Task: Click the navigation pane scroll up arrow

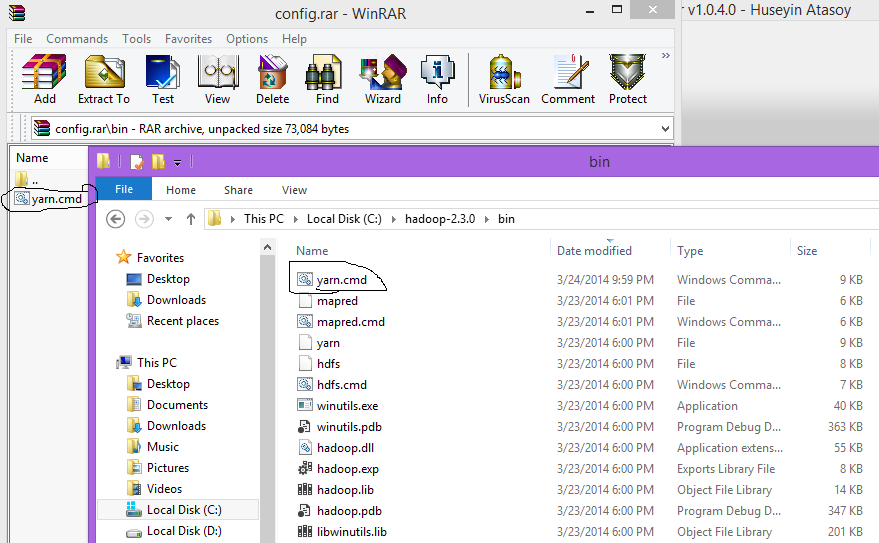Action: click(x=267, y=247)
